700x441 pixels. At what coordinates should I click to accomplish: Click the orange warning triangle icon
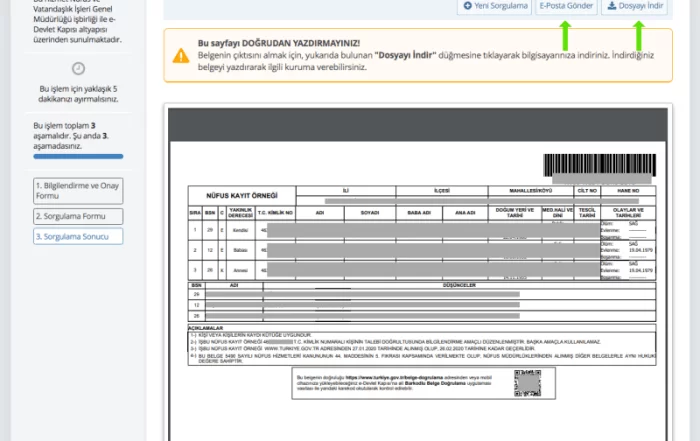click(x=181, y=56)
